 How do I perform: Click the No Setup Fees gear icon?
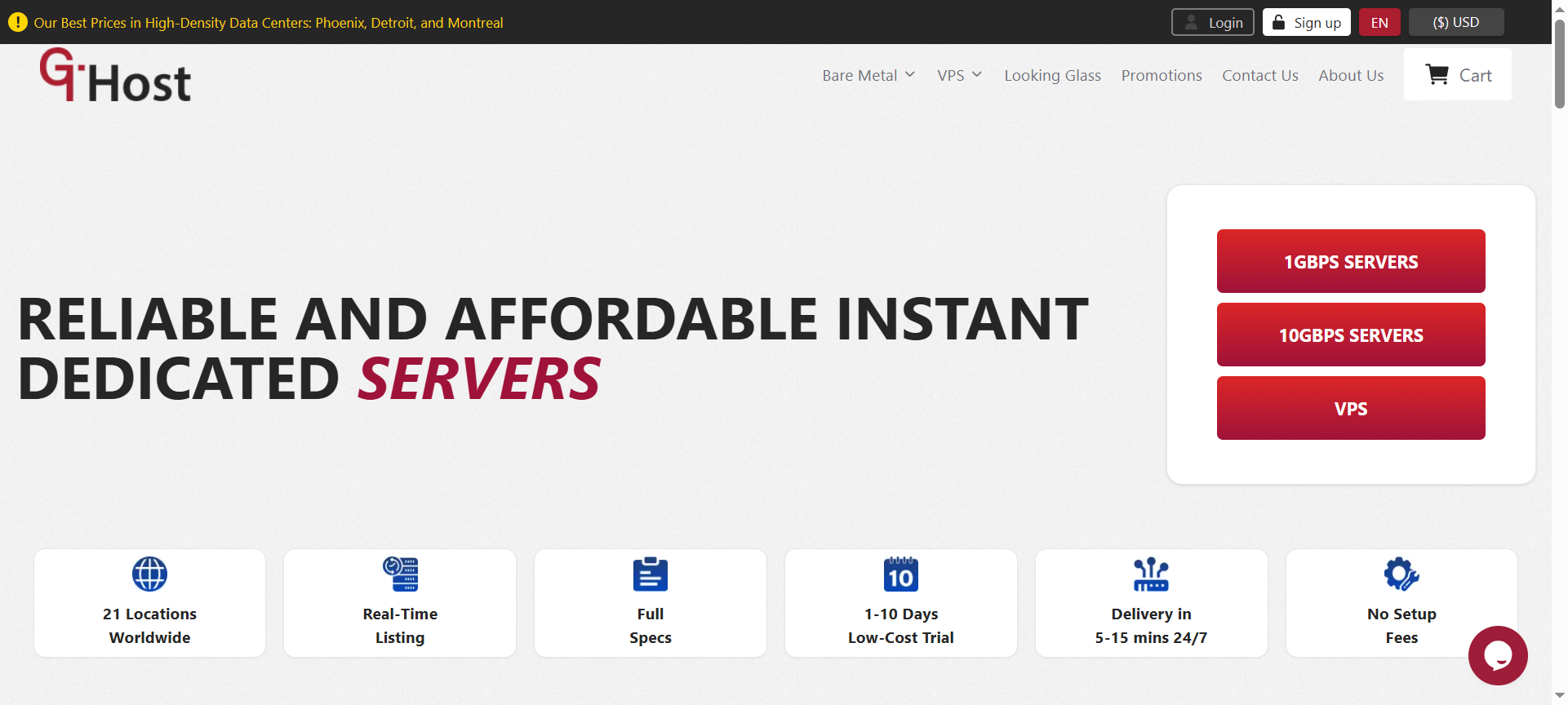(1401, 574)
